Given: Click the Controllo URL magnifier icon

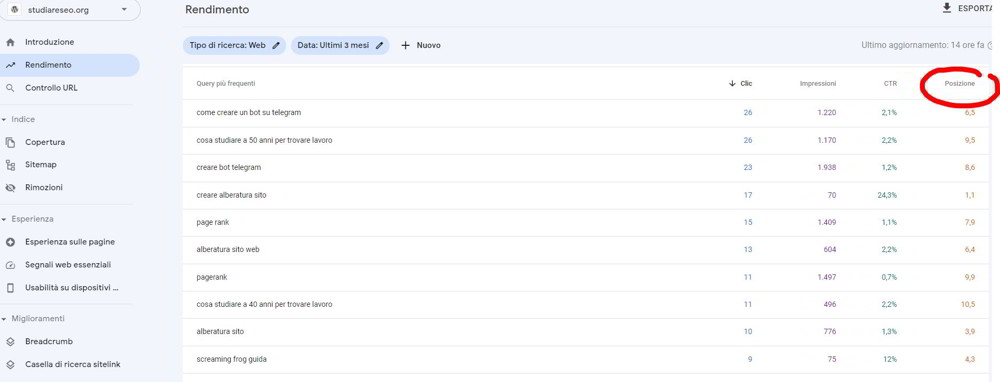Looking at the screenshot, I should coord(10,88).
